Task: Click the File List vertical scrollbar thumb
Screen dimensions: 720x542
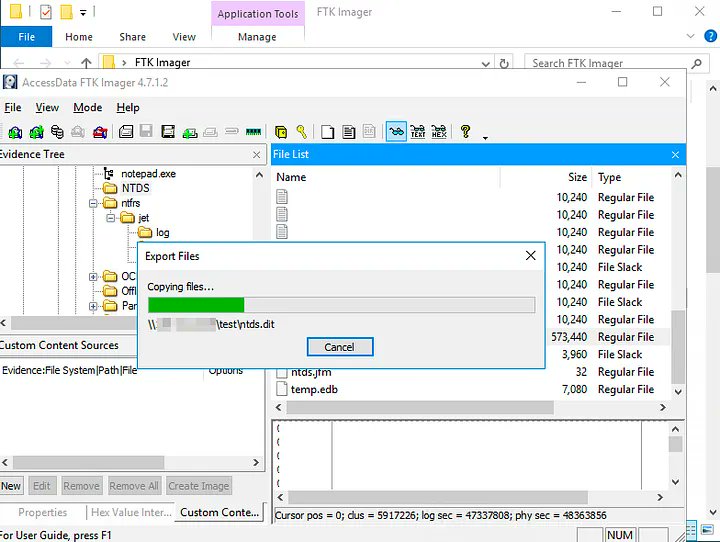Action: coord(678,347)
